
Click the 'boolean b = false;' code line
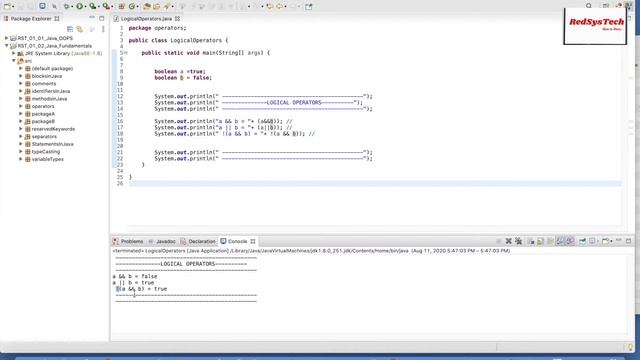coord(183,78)
